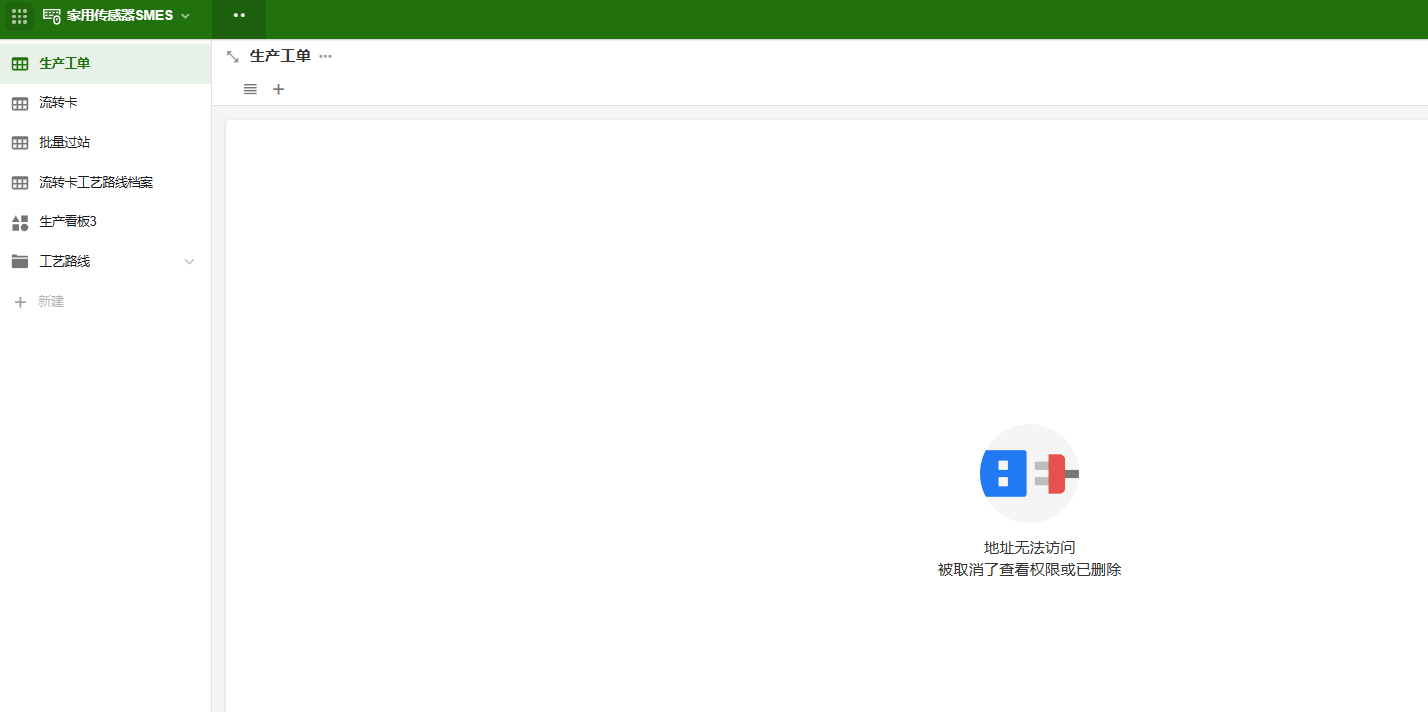This screenshot has height=712, width=1428.
Task: Add a new view with plus icon
Action: (279, 89)
